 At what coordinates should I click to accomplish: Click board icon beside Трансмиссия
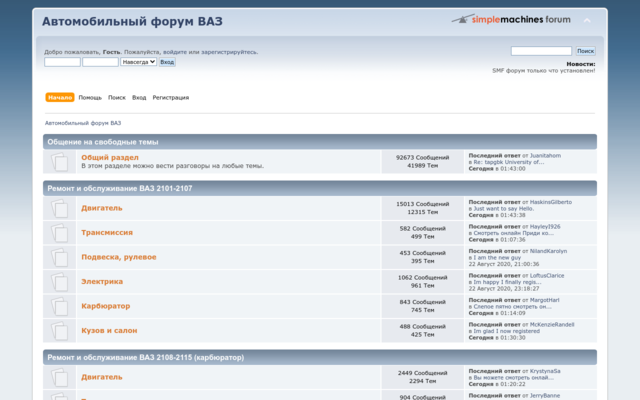click(x=60, y=233)
